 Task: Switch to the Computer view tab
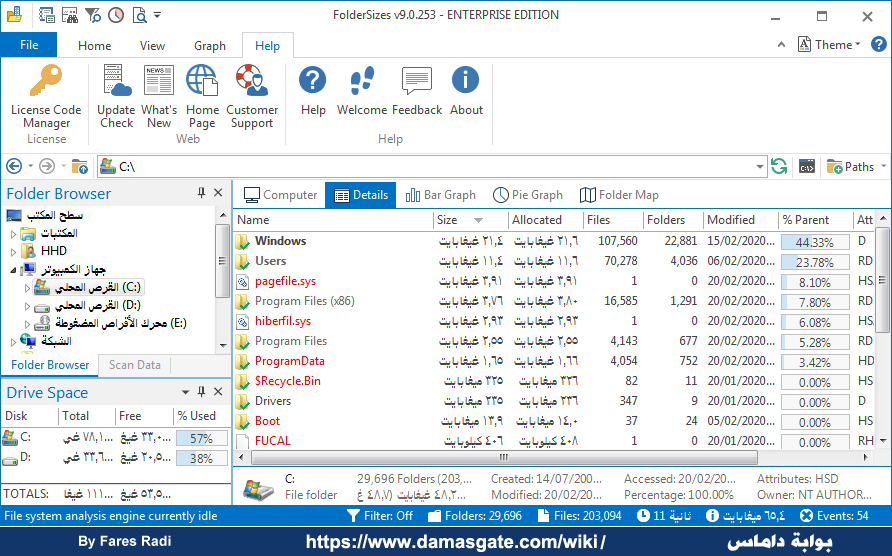pos(280,195)
